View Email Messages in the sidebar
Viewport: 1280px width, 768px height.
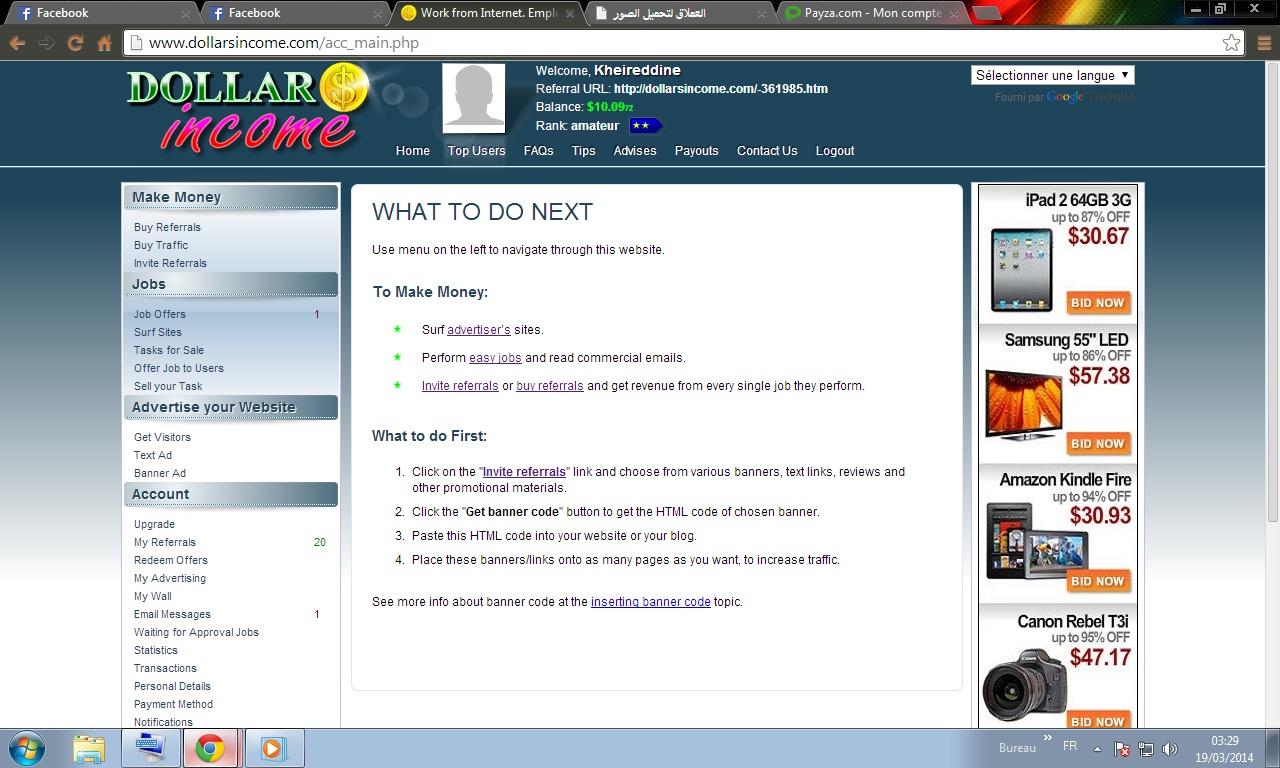click(x=172, y=614)
